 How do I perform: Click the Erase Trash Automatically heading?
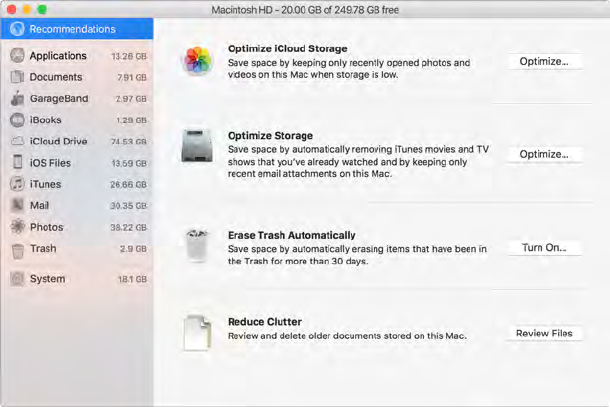coord(292,235)
